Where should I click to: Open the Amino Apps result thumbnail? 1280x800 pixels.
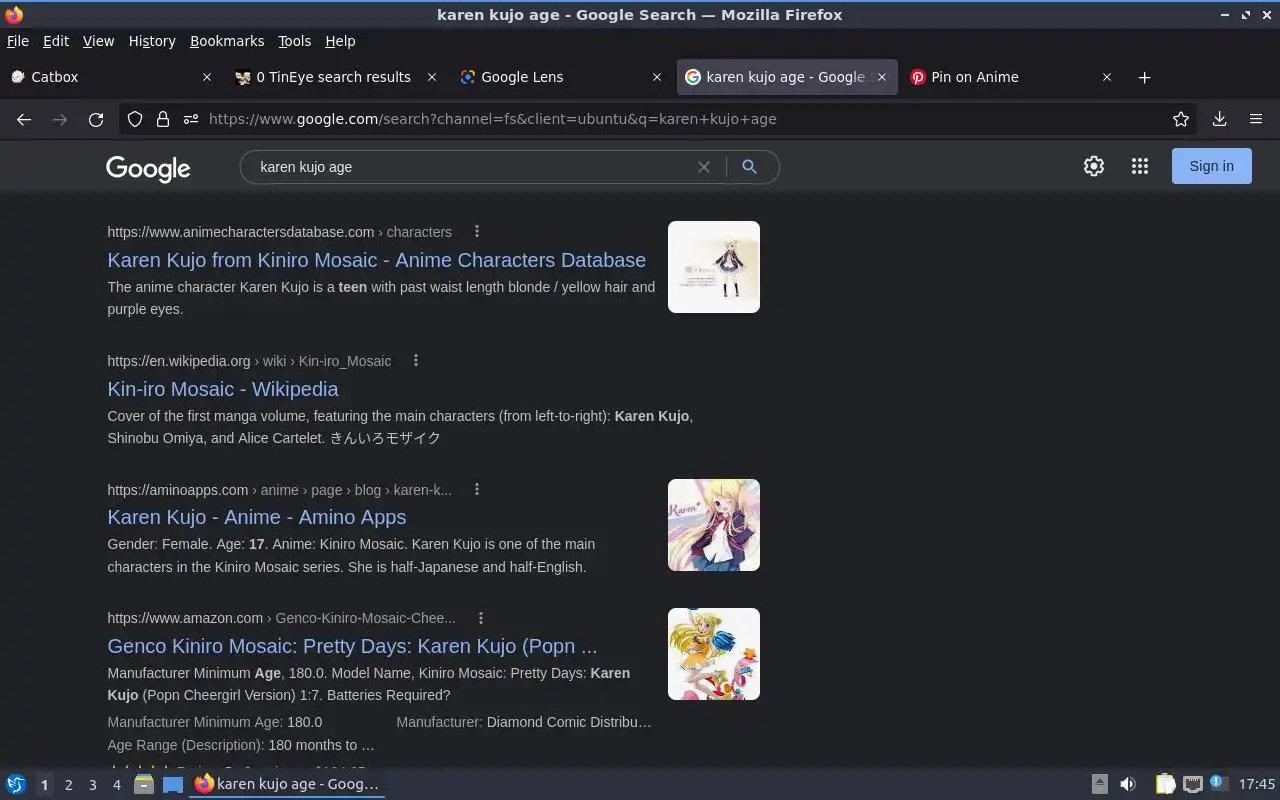[714, 525]
